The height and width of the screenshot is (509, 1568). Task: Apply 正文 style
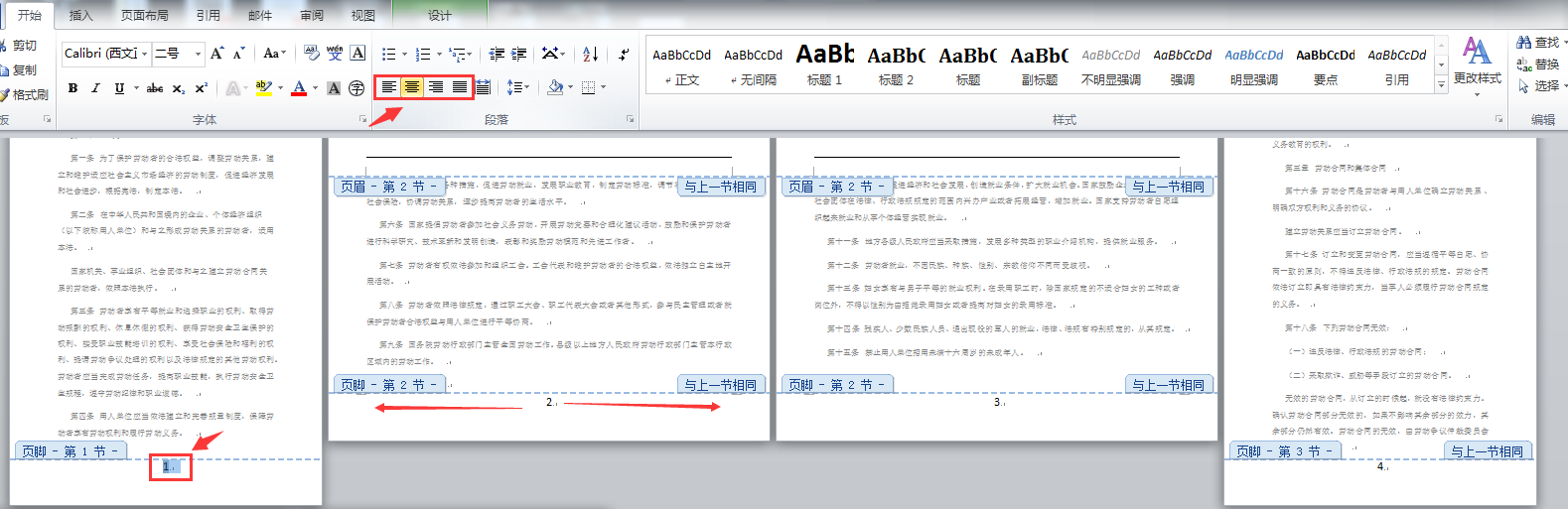pyautogui.click(x=682, y=64)
